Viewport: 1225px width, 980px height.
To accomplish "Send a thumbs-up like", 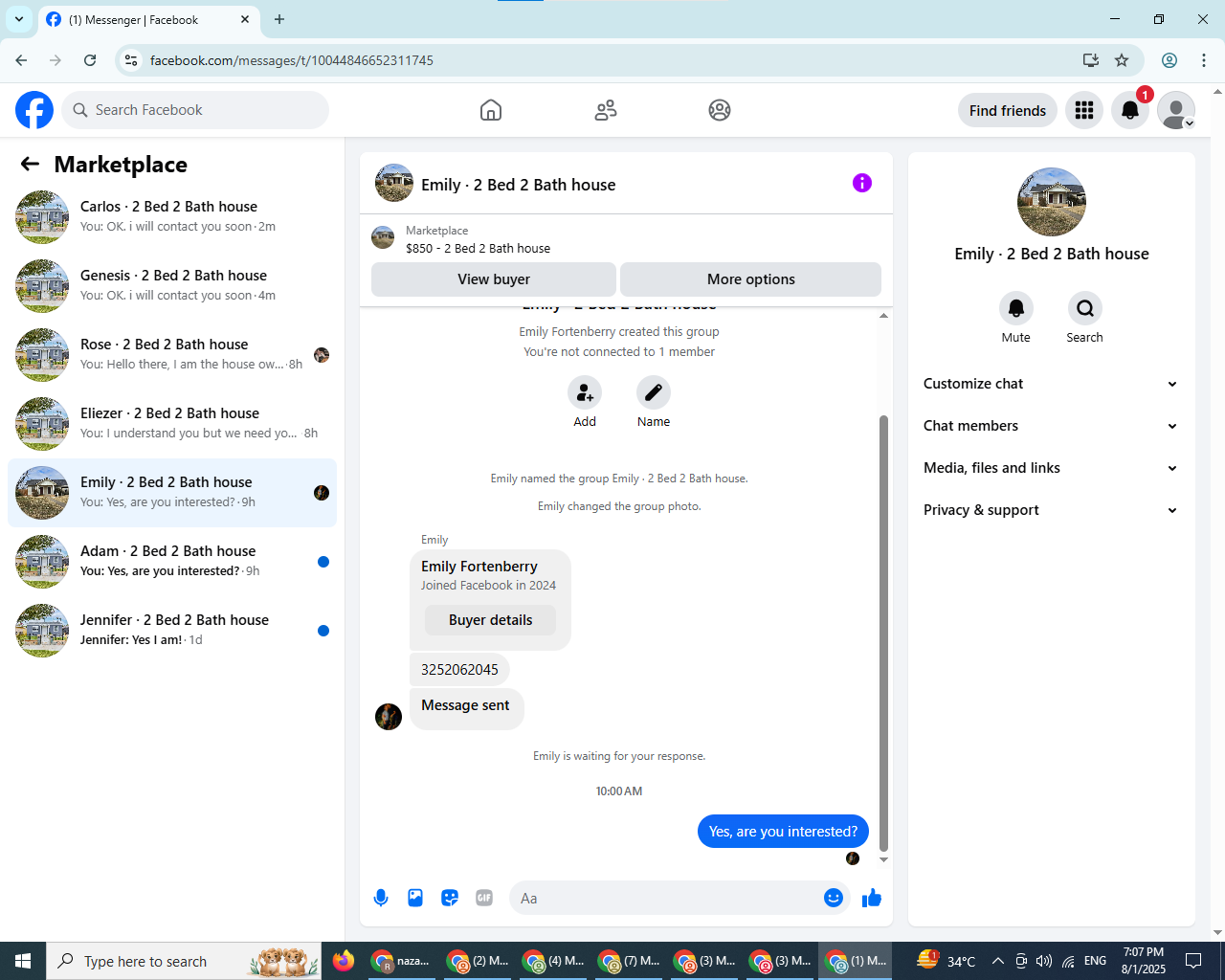I will [872, 898].
